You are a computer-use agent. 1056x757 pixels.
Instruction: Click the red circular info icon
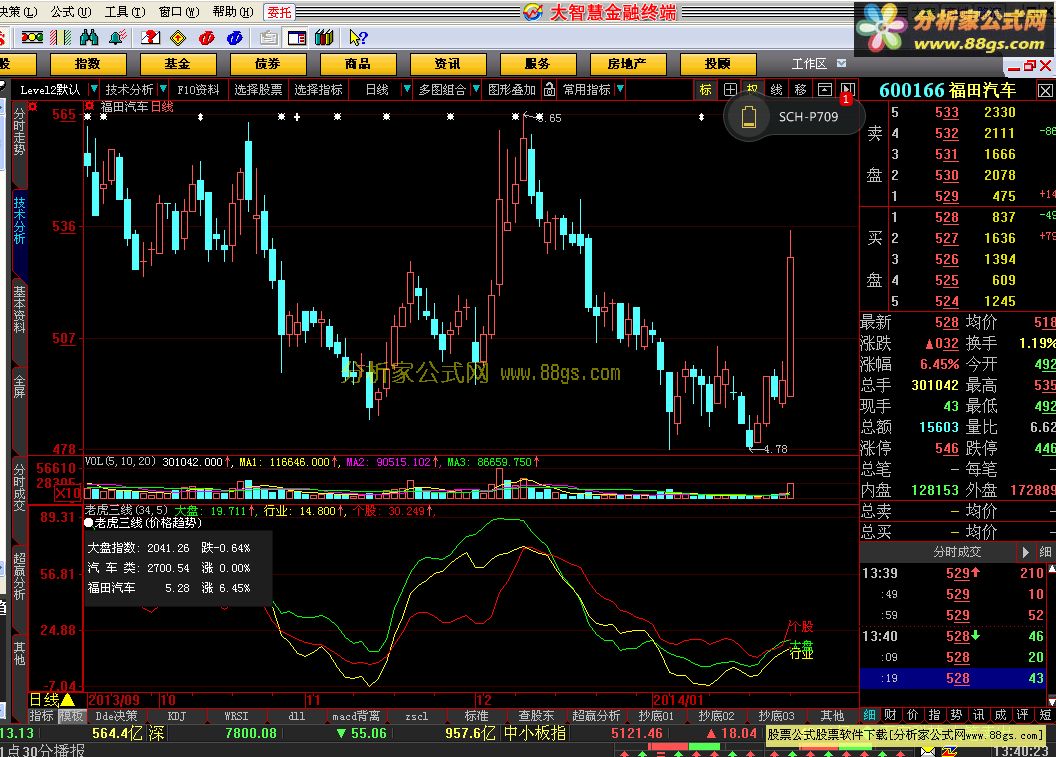(x=207, y=38)
